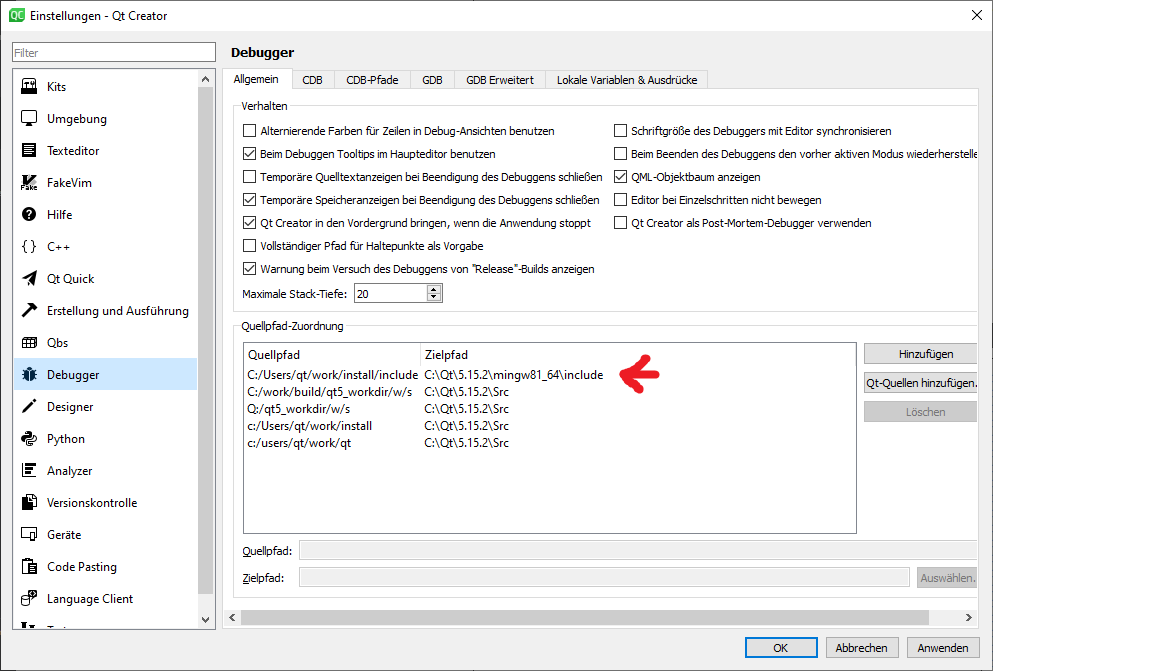
Task: Click the Texteditor category icon
Action: pyautogui.click(x=29, y=150)
